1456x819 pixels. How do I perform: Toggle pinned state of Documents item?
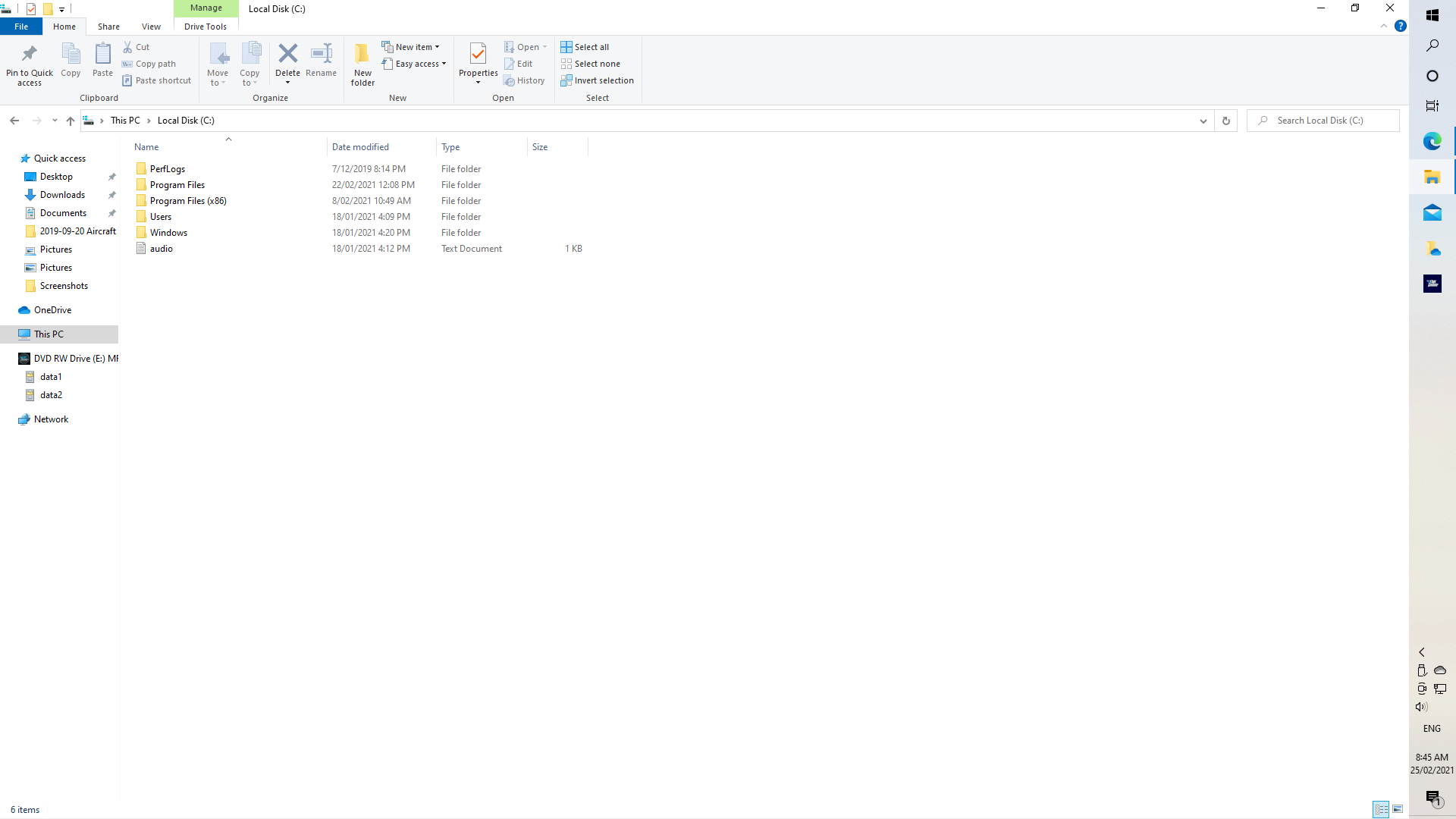[112, 213]
